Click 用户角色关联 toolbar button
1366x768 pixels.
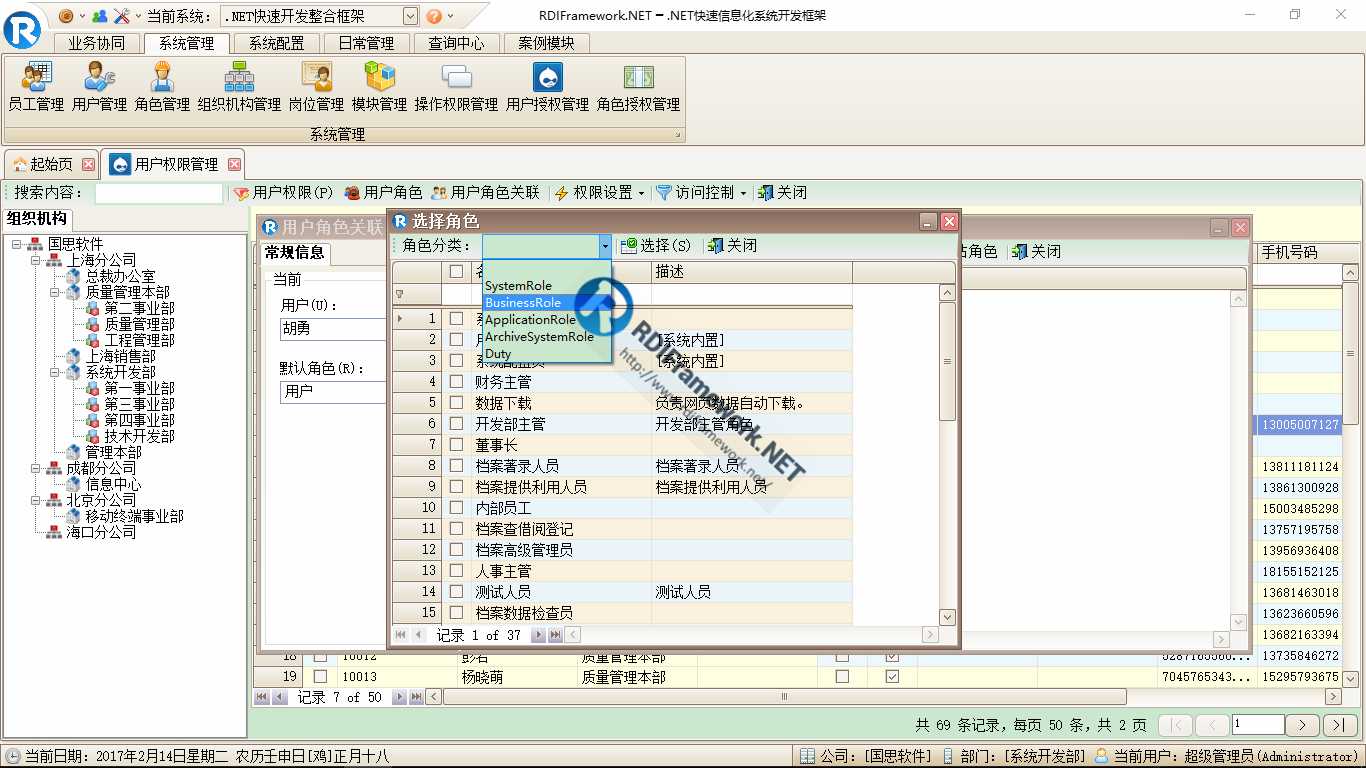485,192
